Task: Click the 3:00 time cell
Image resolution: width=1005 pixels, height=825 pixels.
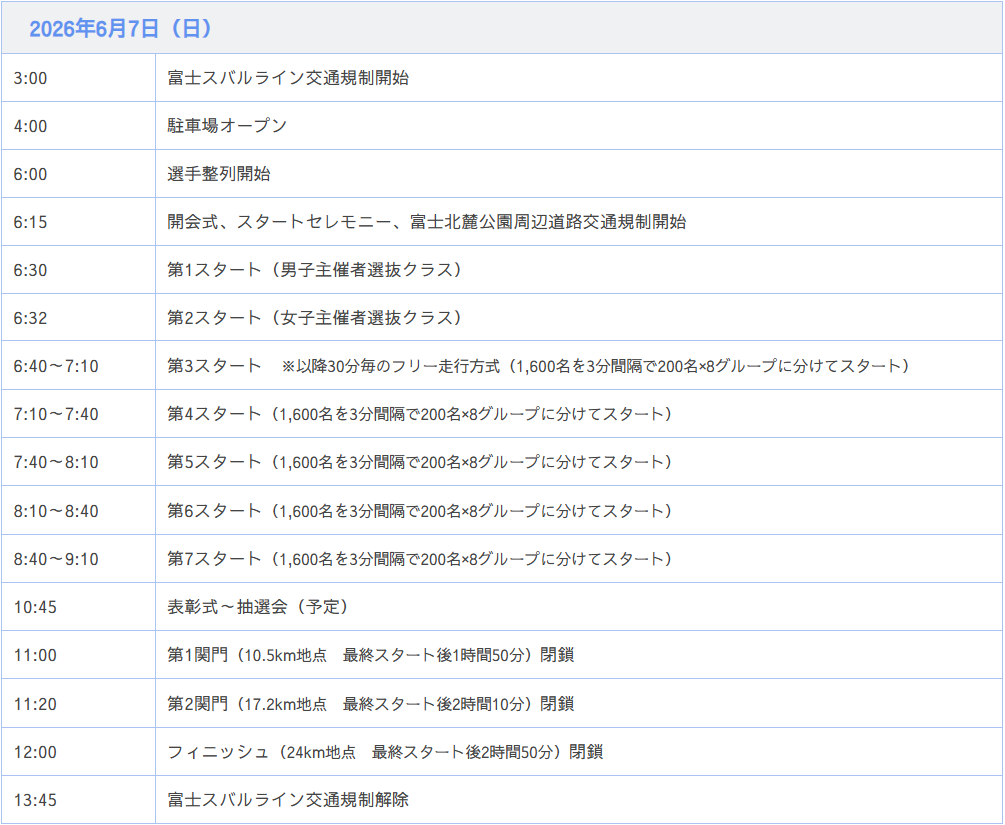Action: [30, 78]
